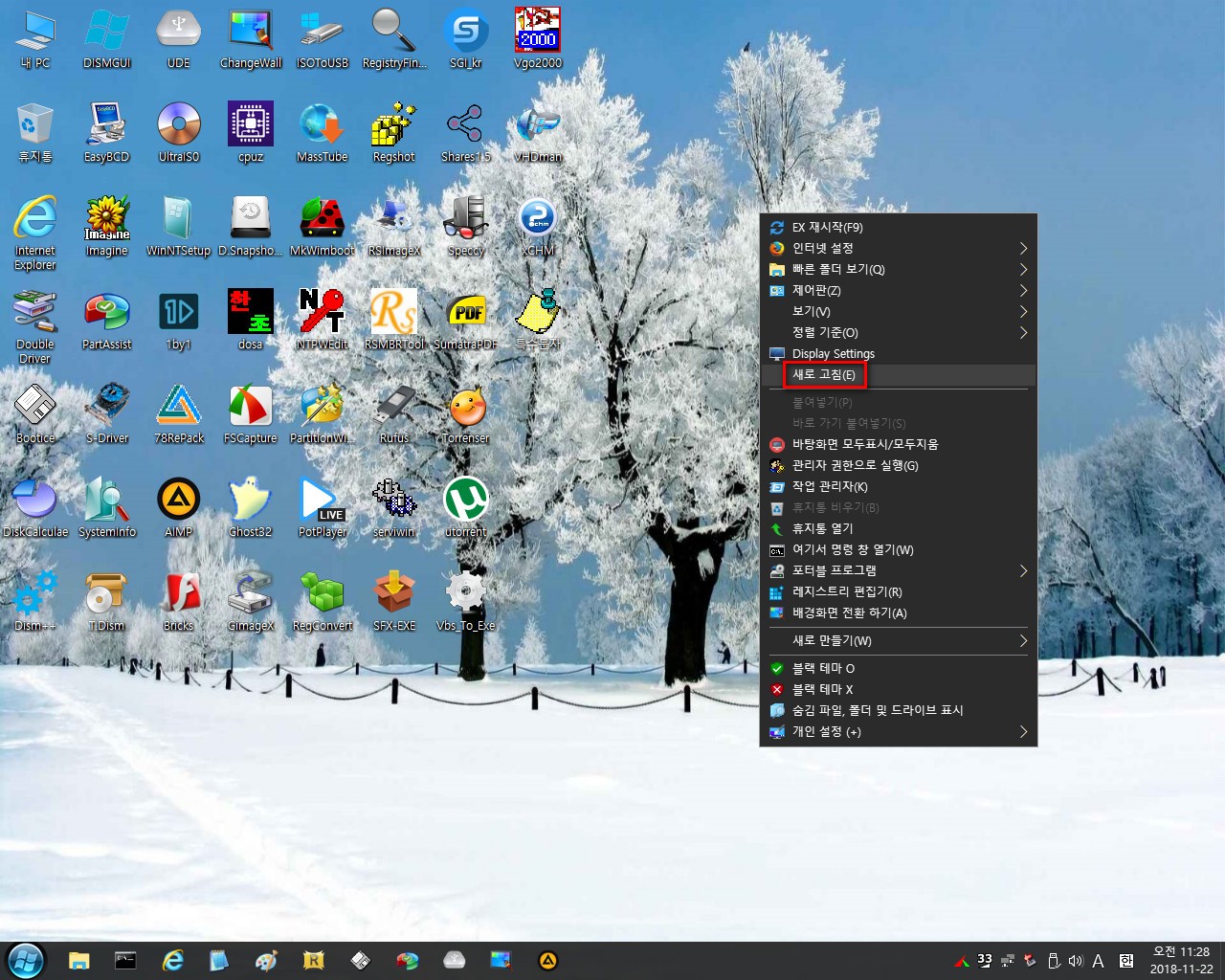The image size is (1225, 980).
Task: Expand 개인 설정 (+) submenu
Action: tap(899, 731)
